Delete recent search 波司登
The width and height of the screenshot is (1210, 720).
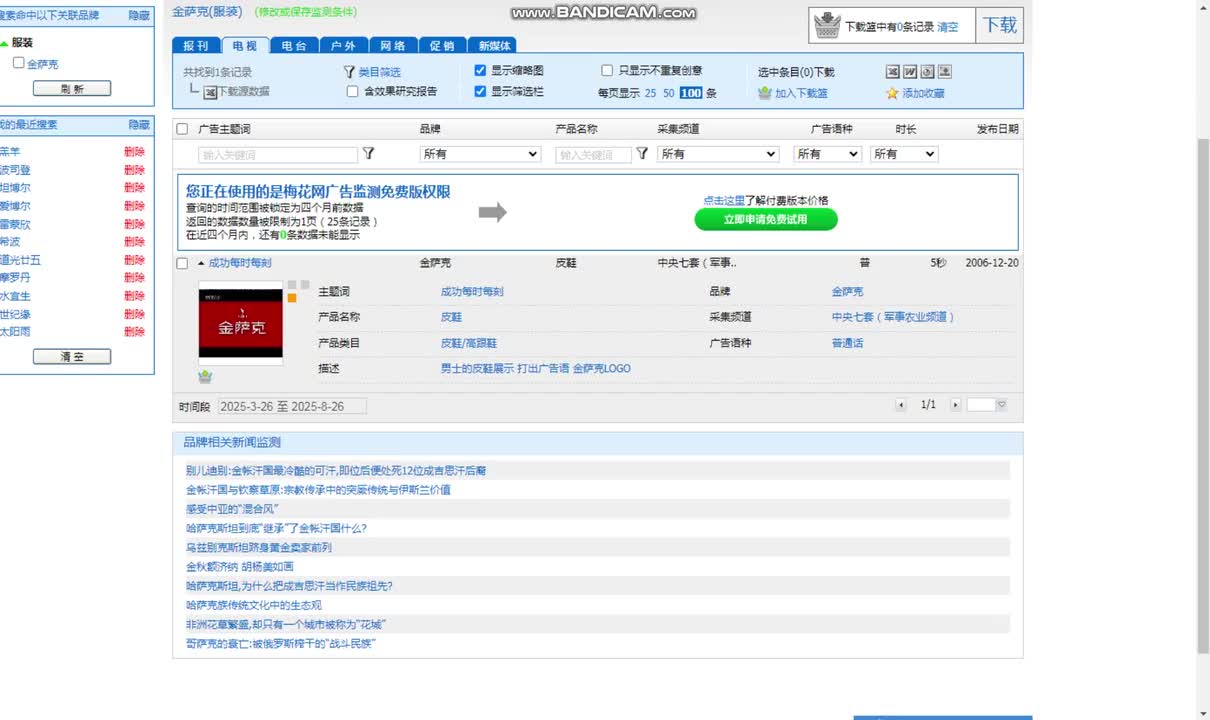tap(134, 170)
